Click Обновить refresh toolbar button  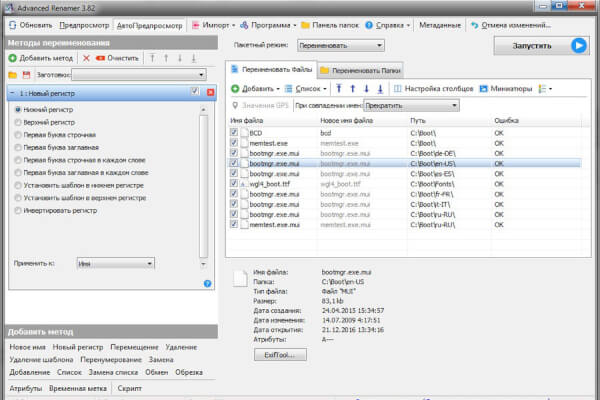[30, 21]
